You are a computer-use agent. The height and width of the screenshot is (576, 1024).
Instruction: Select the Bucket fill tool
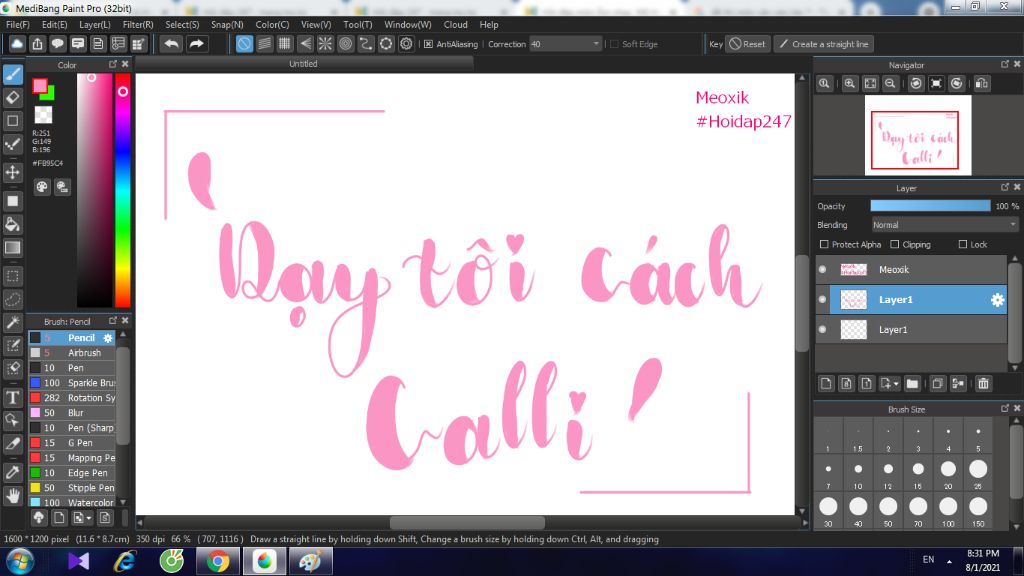(12, 225)
